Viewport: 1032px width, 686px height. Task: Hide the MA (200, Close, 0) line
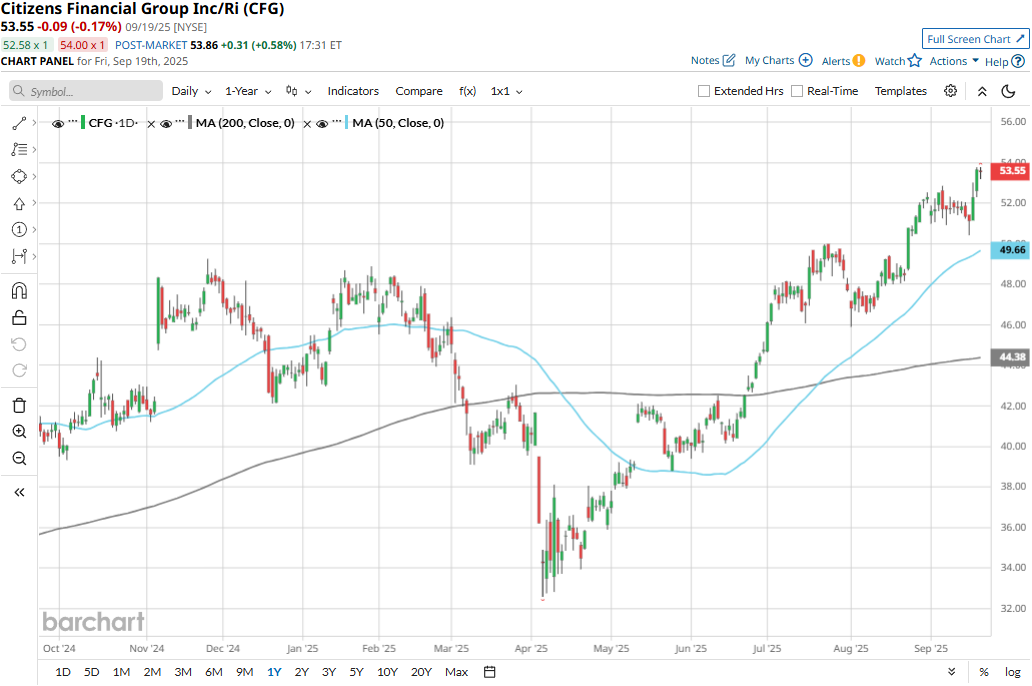pyautogui.click(x=167, y=123)
